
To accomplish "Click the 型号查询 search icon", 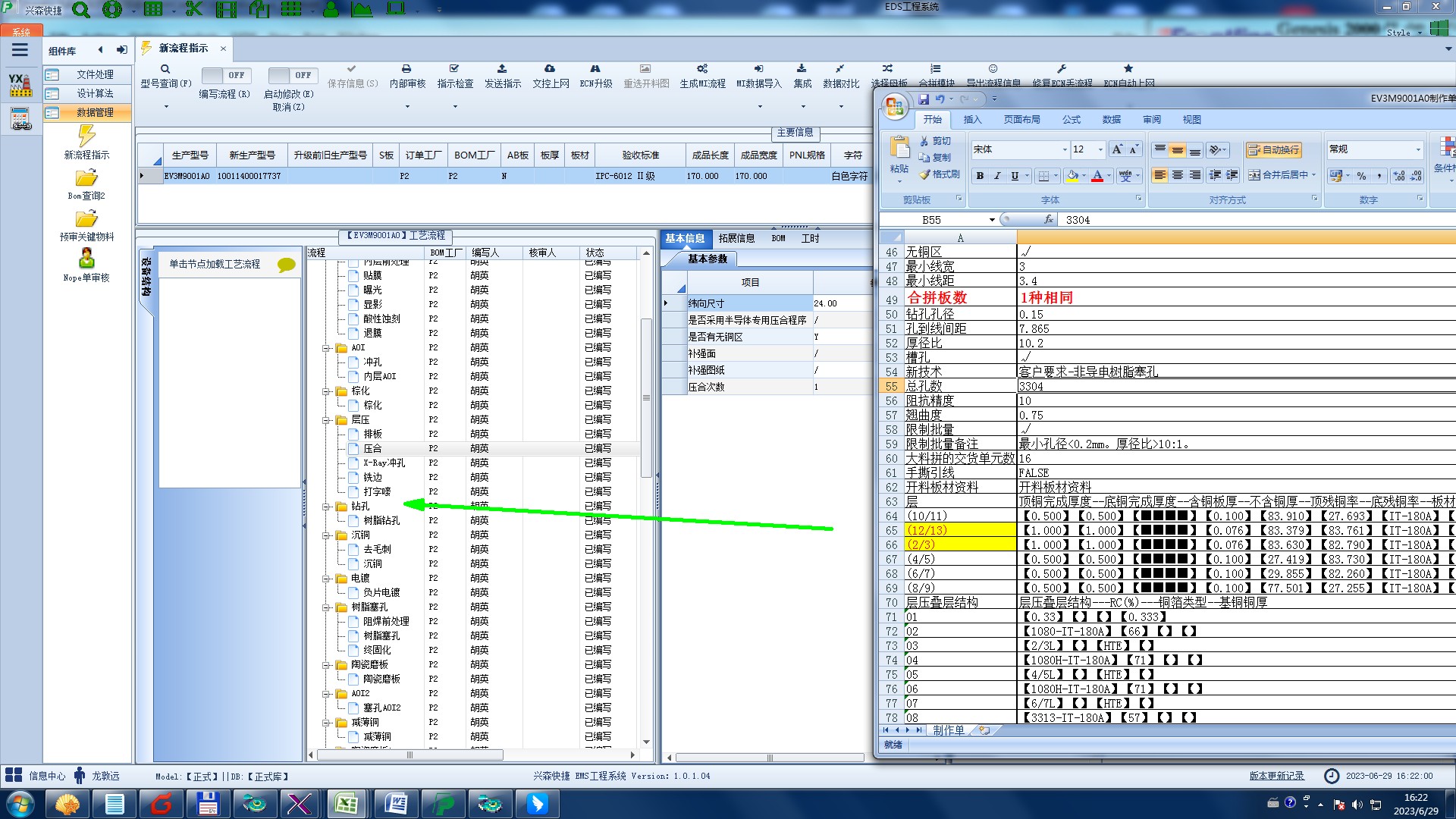I will (165, 69).
